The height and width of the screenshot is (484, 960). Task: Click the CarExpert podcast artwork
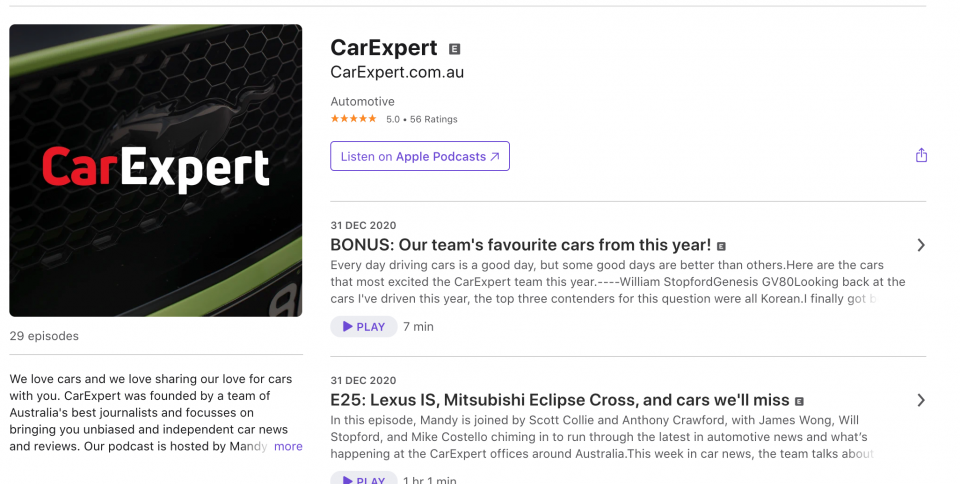[x=156, y=170]
